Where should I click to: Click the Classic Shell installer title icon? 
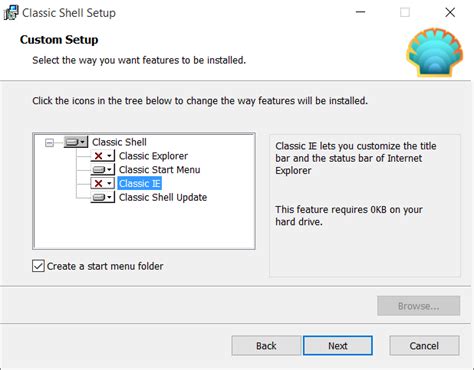(11, 13)
